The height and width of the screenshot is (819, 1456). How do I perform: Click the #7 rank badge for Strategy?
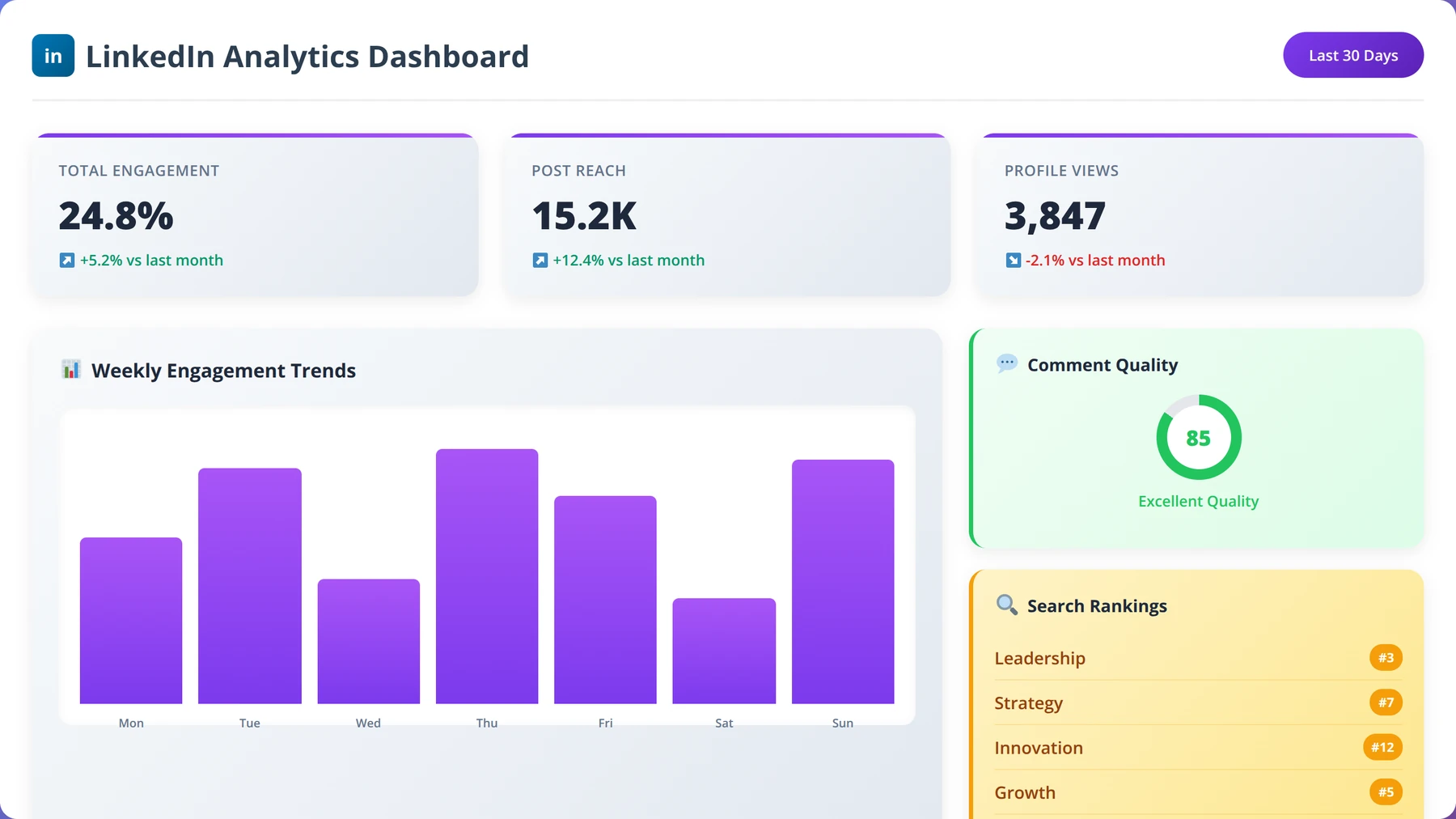[x=1386, y=702]
